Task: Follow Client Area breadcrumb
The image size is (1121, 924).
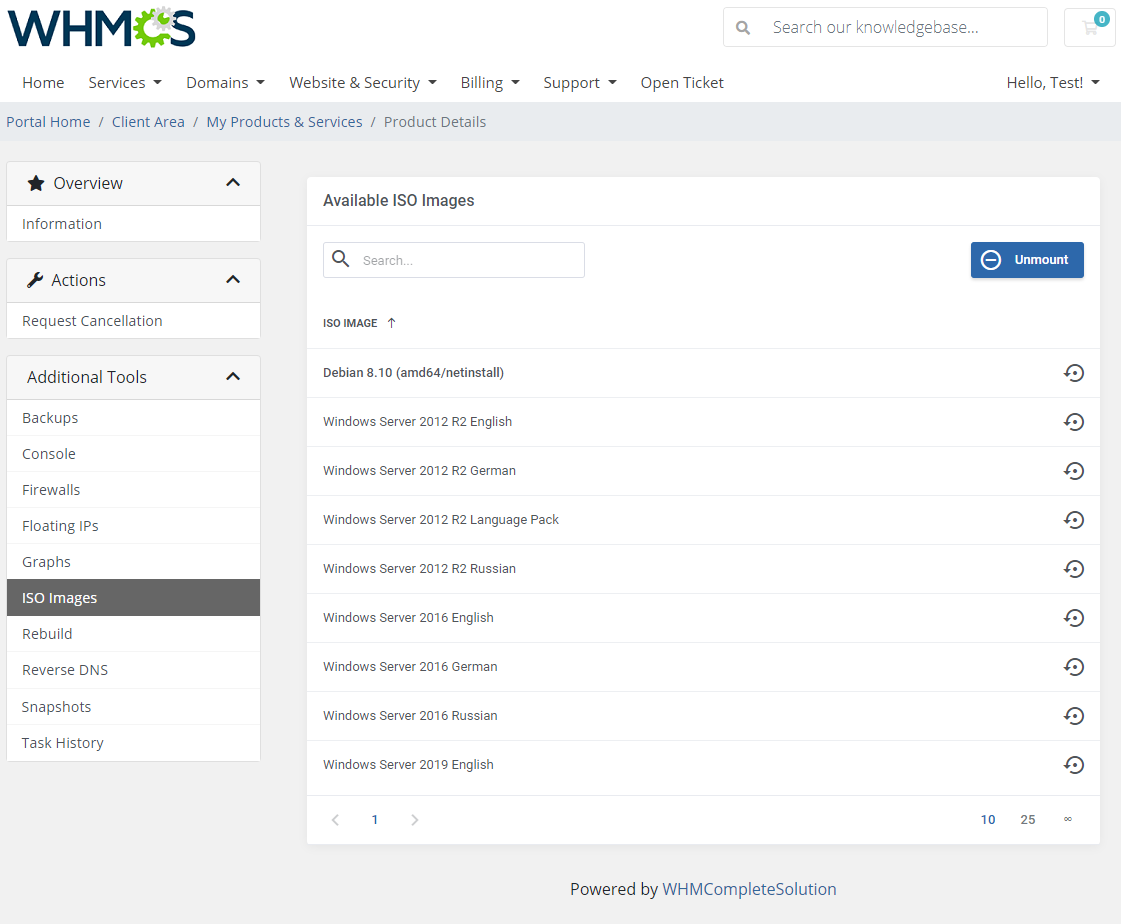Action: [148, 122]
